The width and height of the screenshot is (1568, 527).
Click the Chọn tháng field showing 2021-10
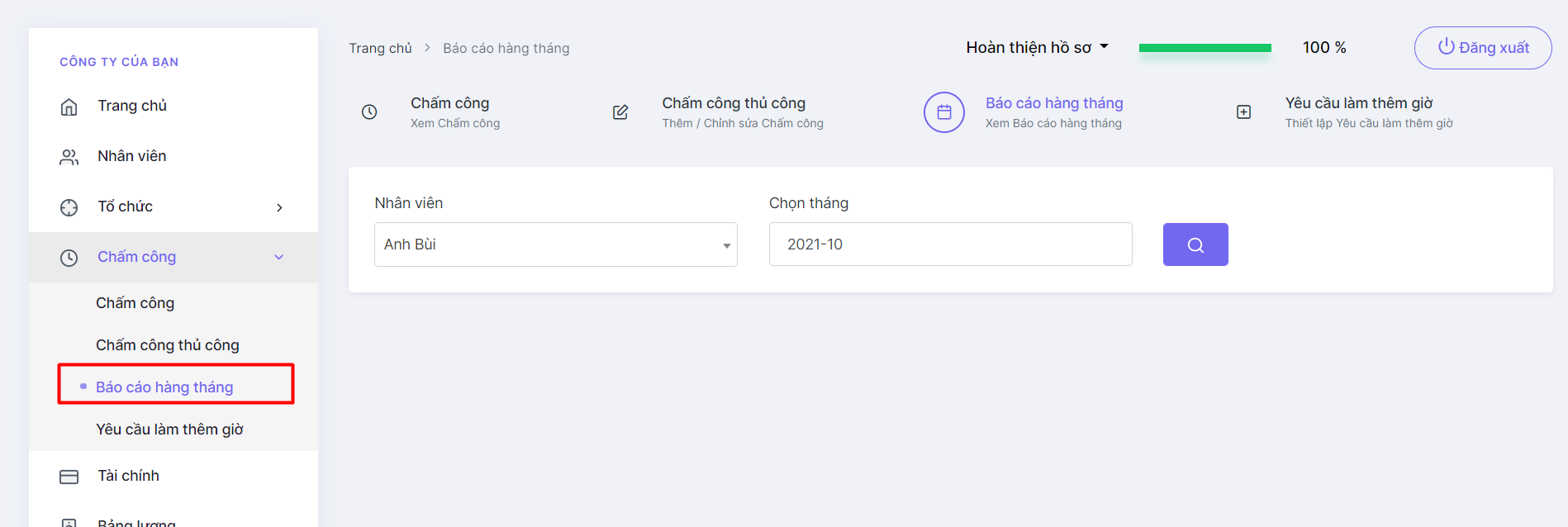(951, 245)
